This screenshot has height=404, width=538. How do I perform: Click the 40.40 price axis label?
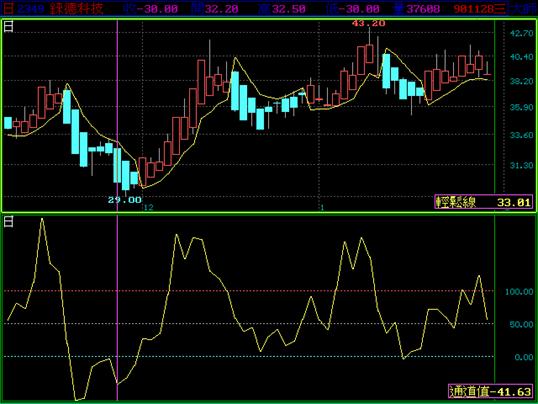pyautogui.click(x=522, y=57)
